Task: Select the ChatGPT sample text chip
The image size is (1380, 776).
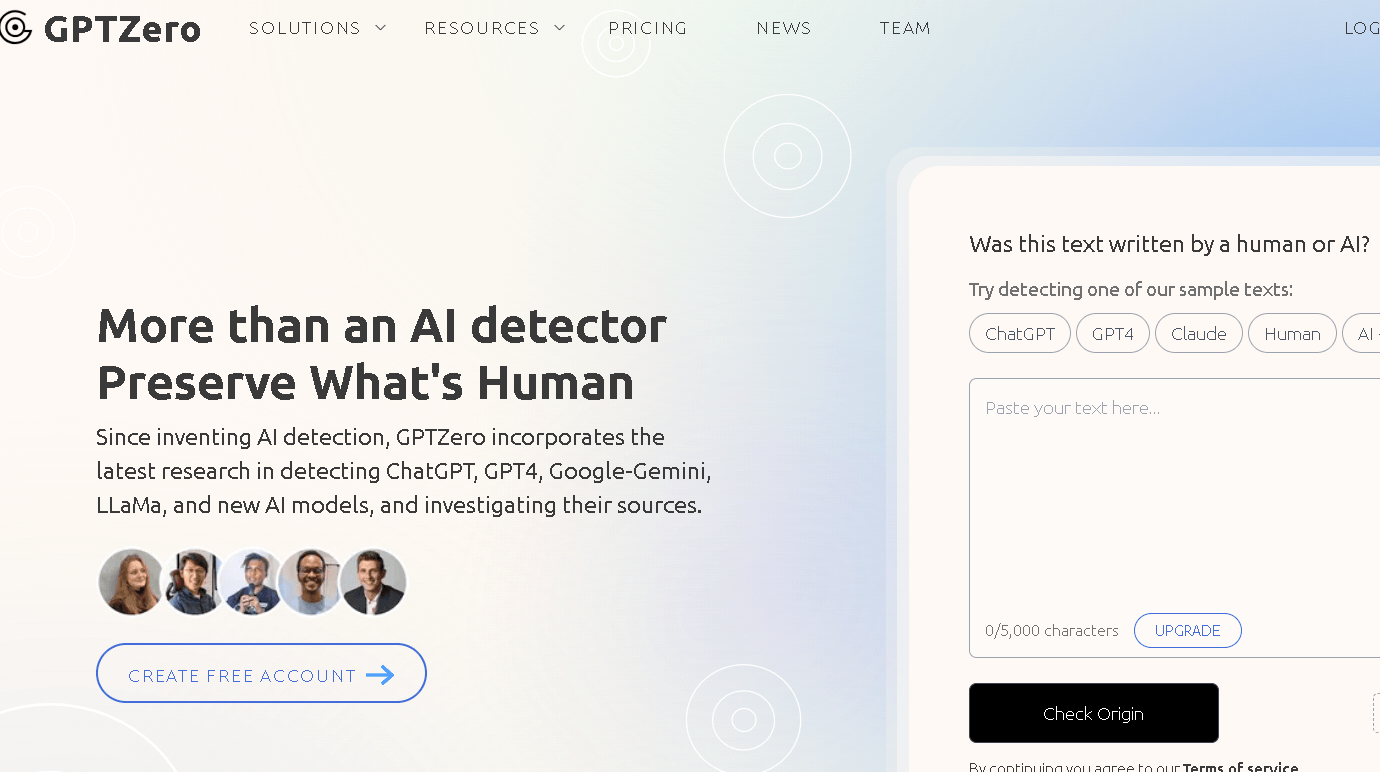Action: click(1019, 334)
